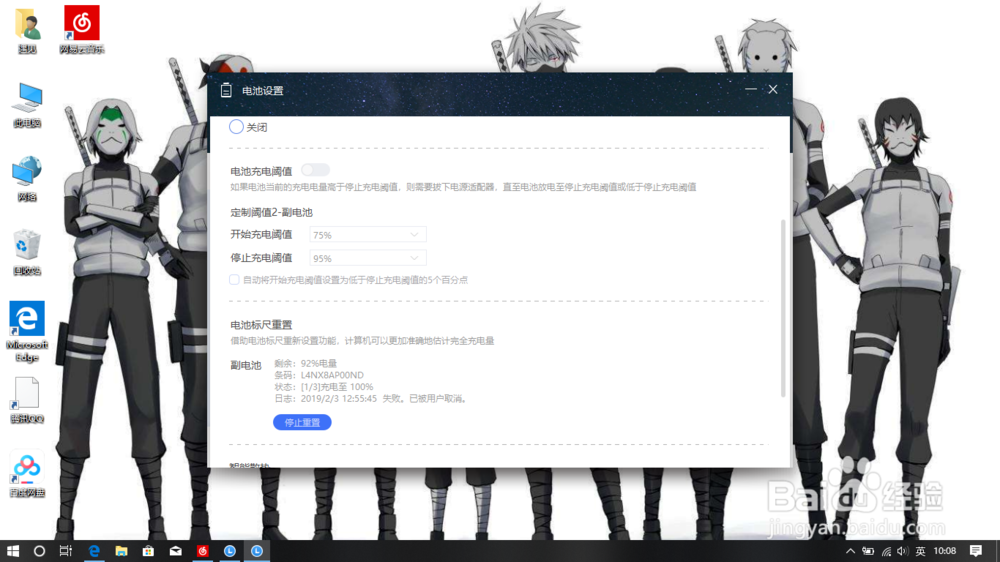Click the 剩余: 92%电量 text
This screenshot has height=562, width=1000.
click(x=305, y=364)
